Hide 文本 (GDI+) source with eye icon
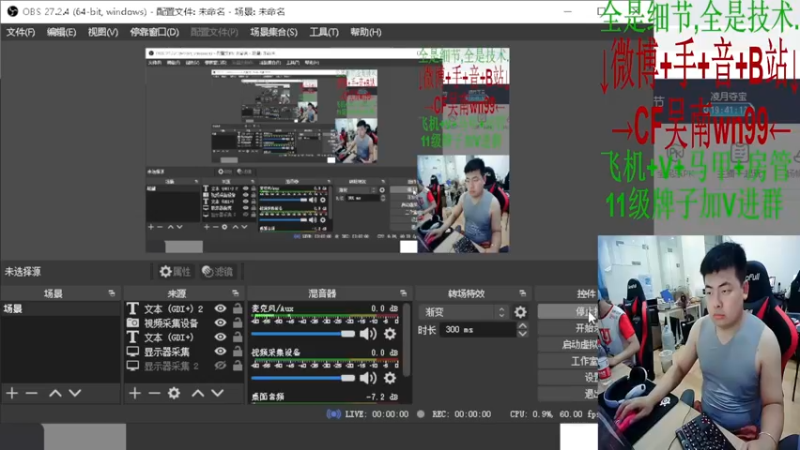The image size is (800, 450). tap(220, 337)
